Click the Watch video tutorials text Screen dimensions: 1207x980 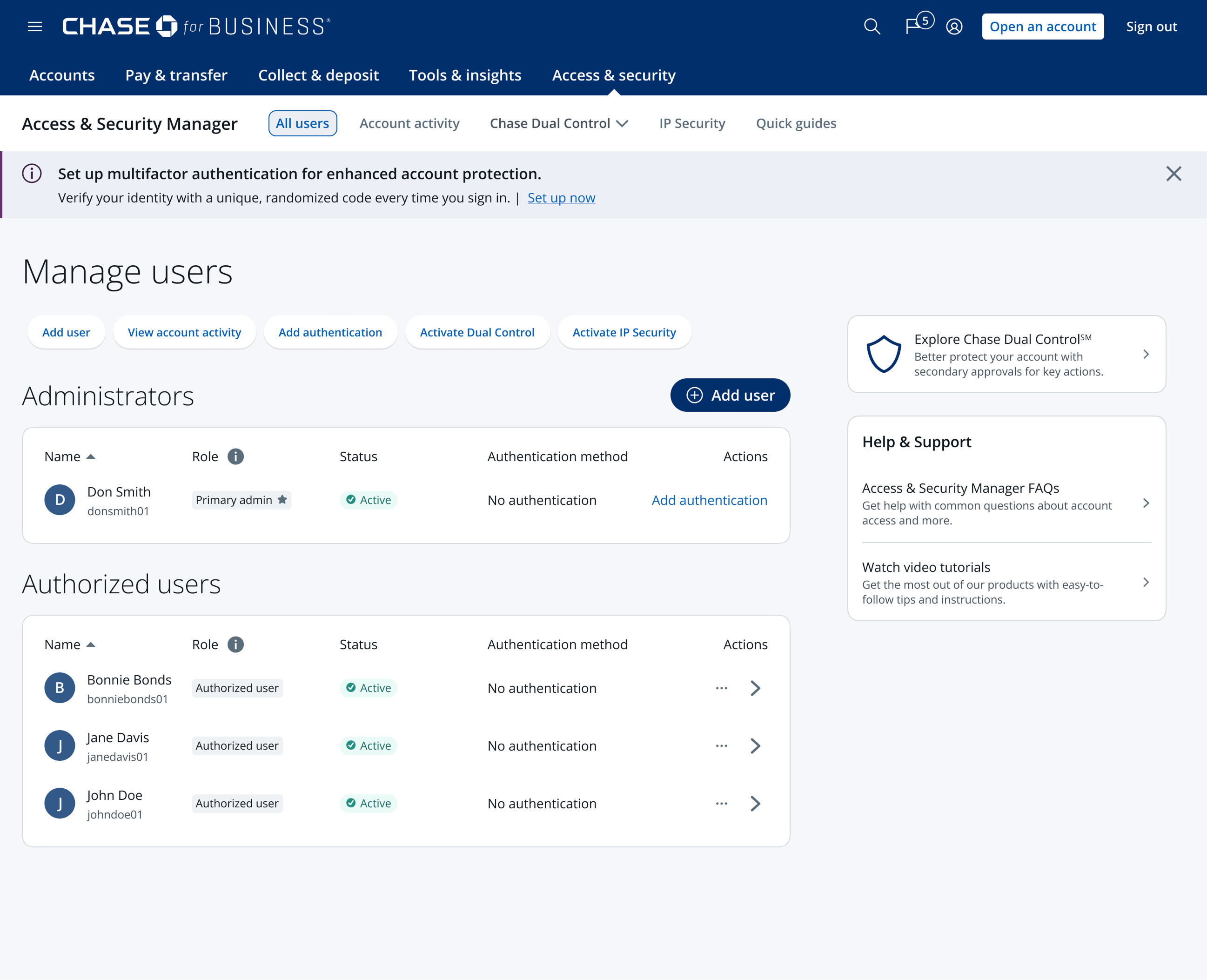926,567
